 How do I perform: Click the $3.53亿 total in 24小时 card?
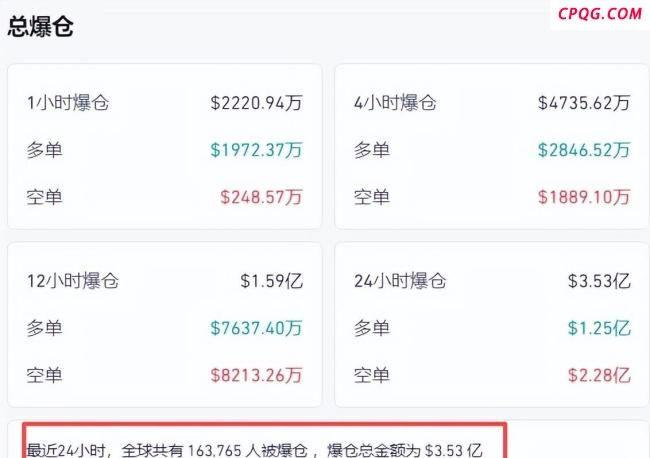click(599, 281)
